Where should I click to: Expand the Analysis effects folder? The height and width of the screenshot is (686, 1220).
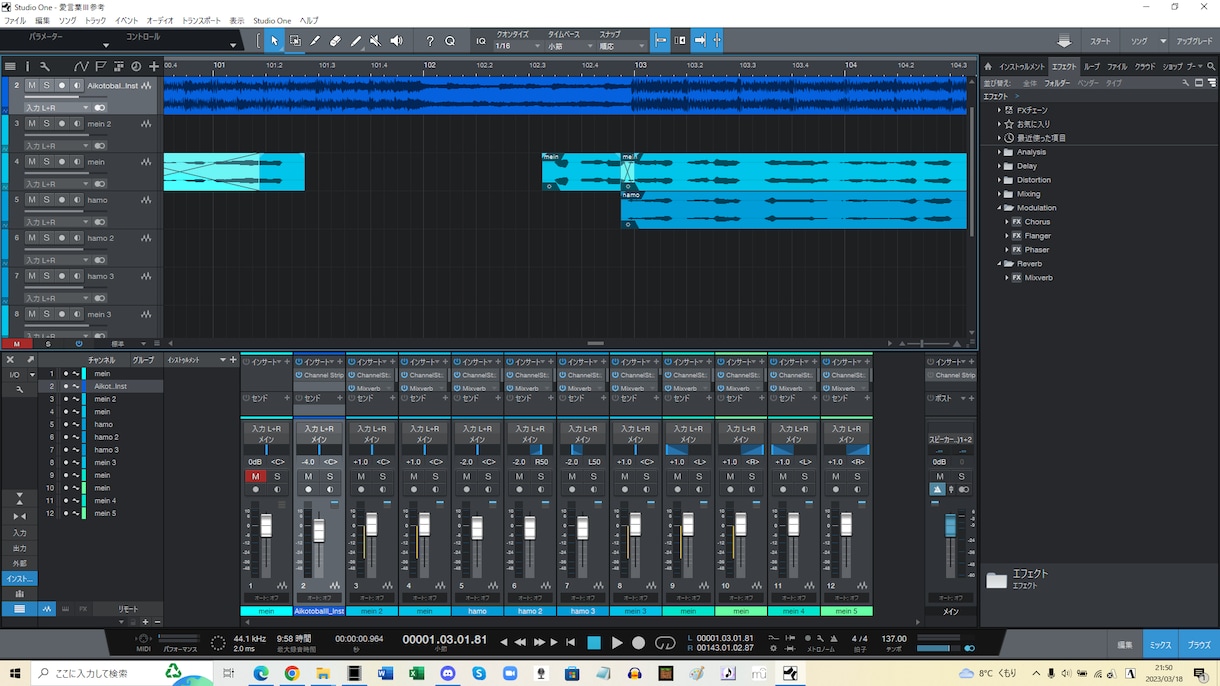[x=999, y=152]
